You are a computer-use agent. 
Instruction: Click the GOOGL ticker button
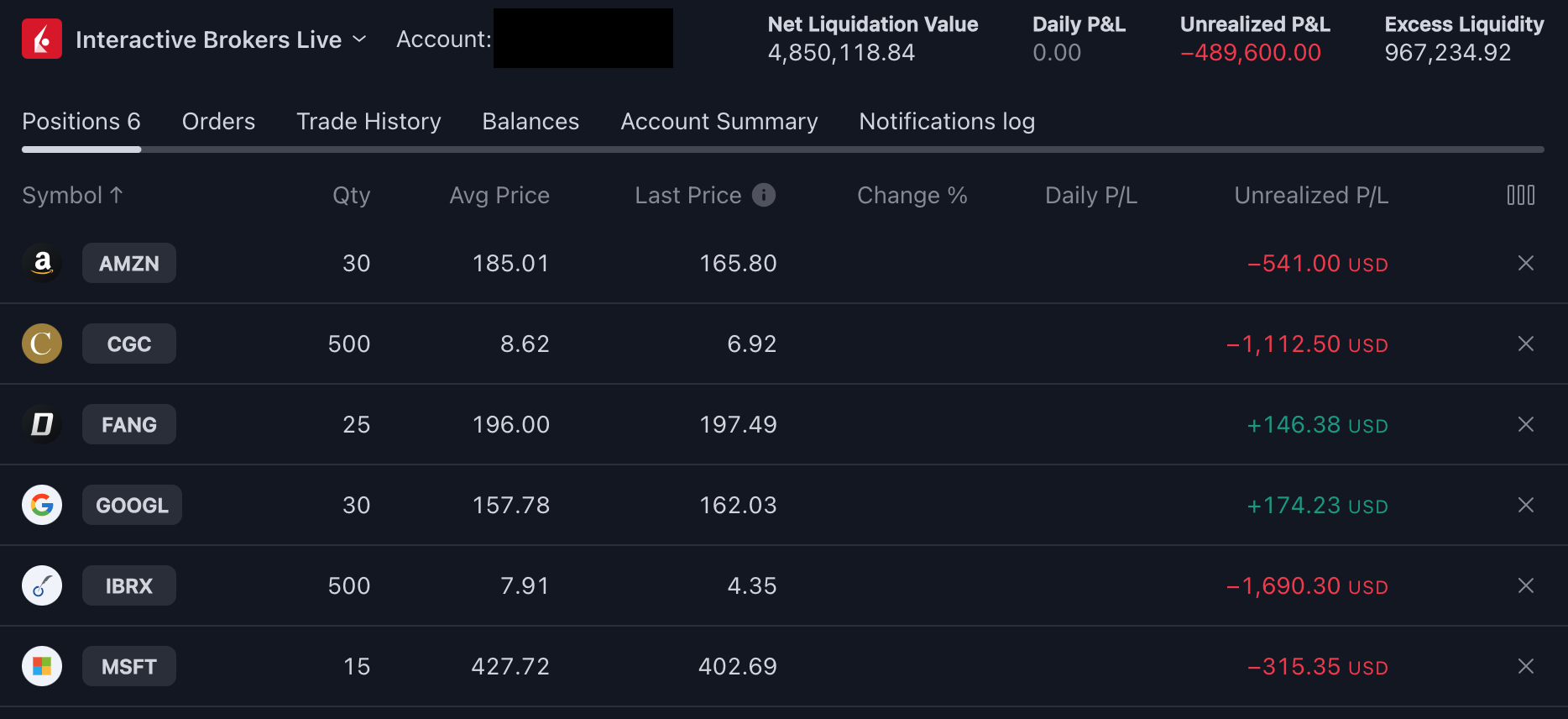click(132, 505)
